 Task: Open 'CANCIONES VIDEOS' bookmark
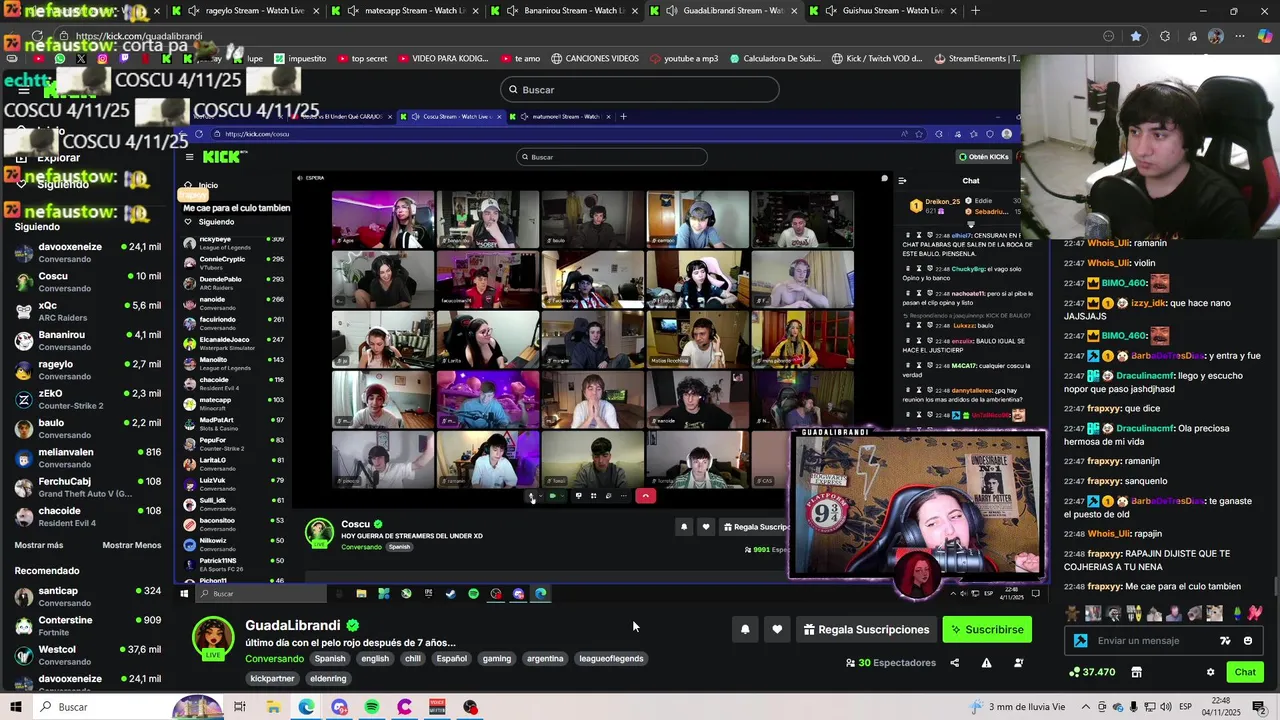point(594,58)
